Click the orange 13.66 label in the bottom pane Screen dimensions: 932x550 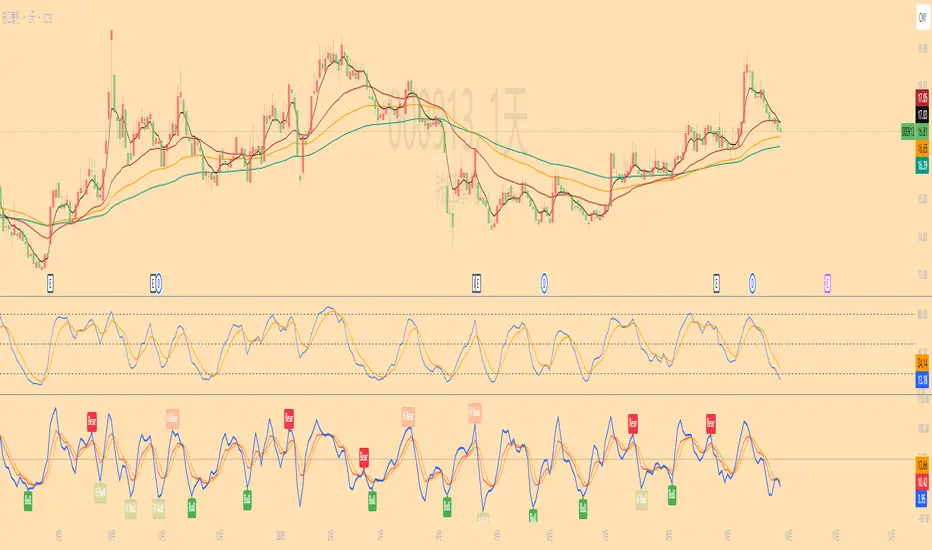(x=922, y=465)
